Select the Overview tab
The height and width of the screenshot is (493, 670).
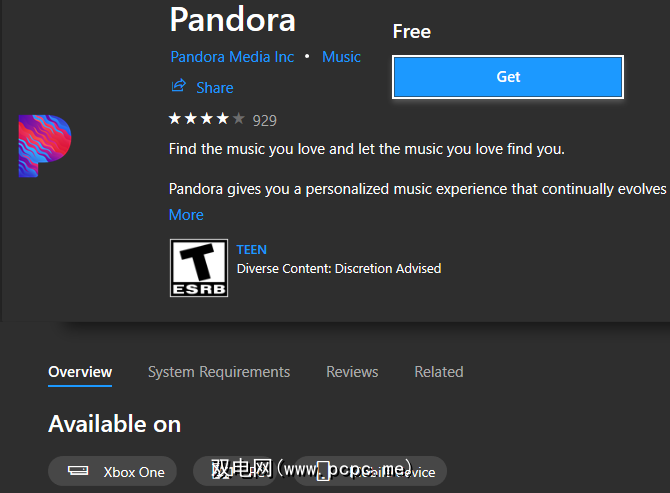click(x=80, y=372)
